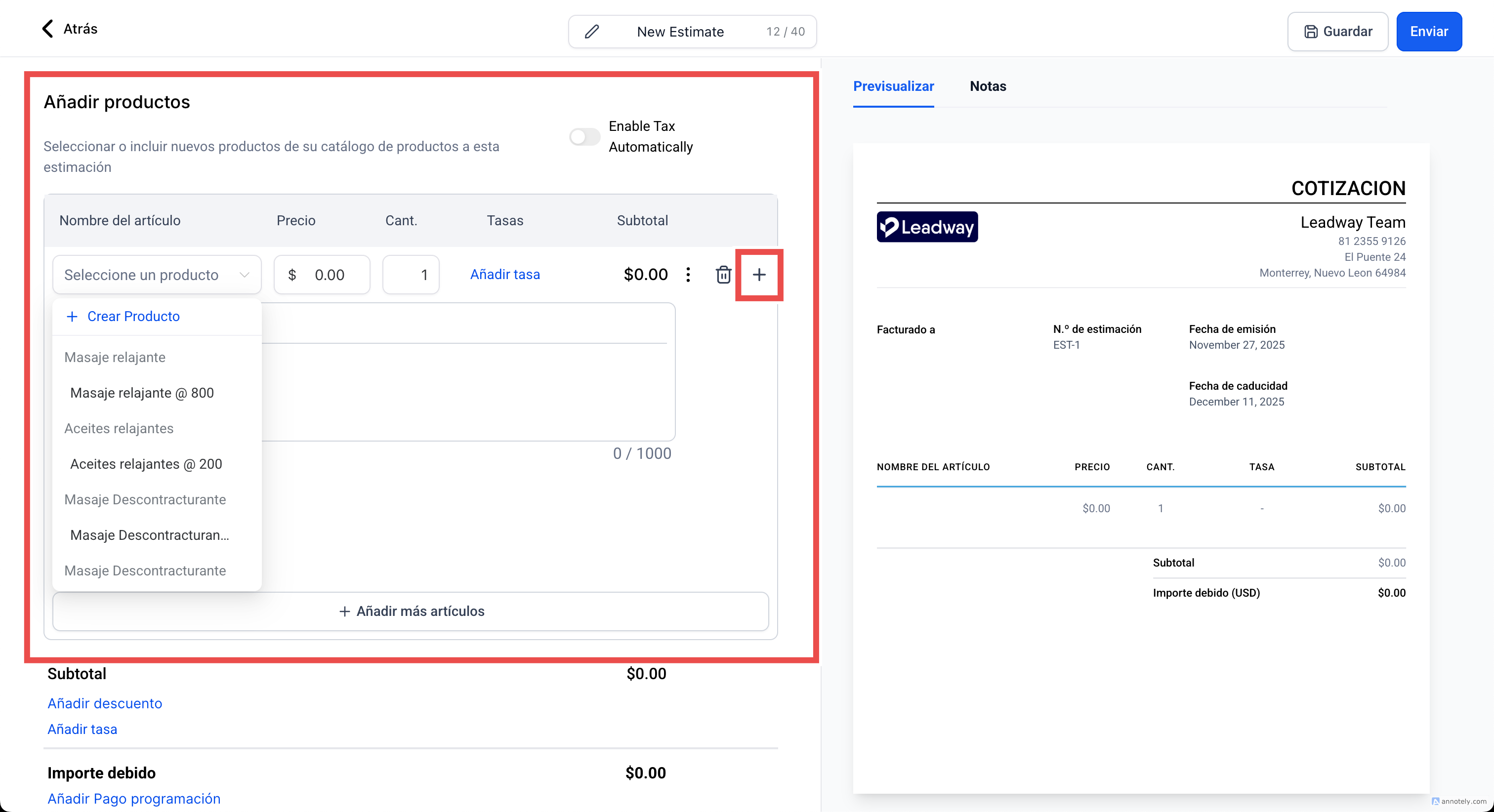1494x812 pixels.
Task: Click the Añadir descuento link
Action: (x=105, y=703)
